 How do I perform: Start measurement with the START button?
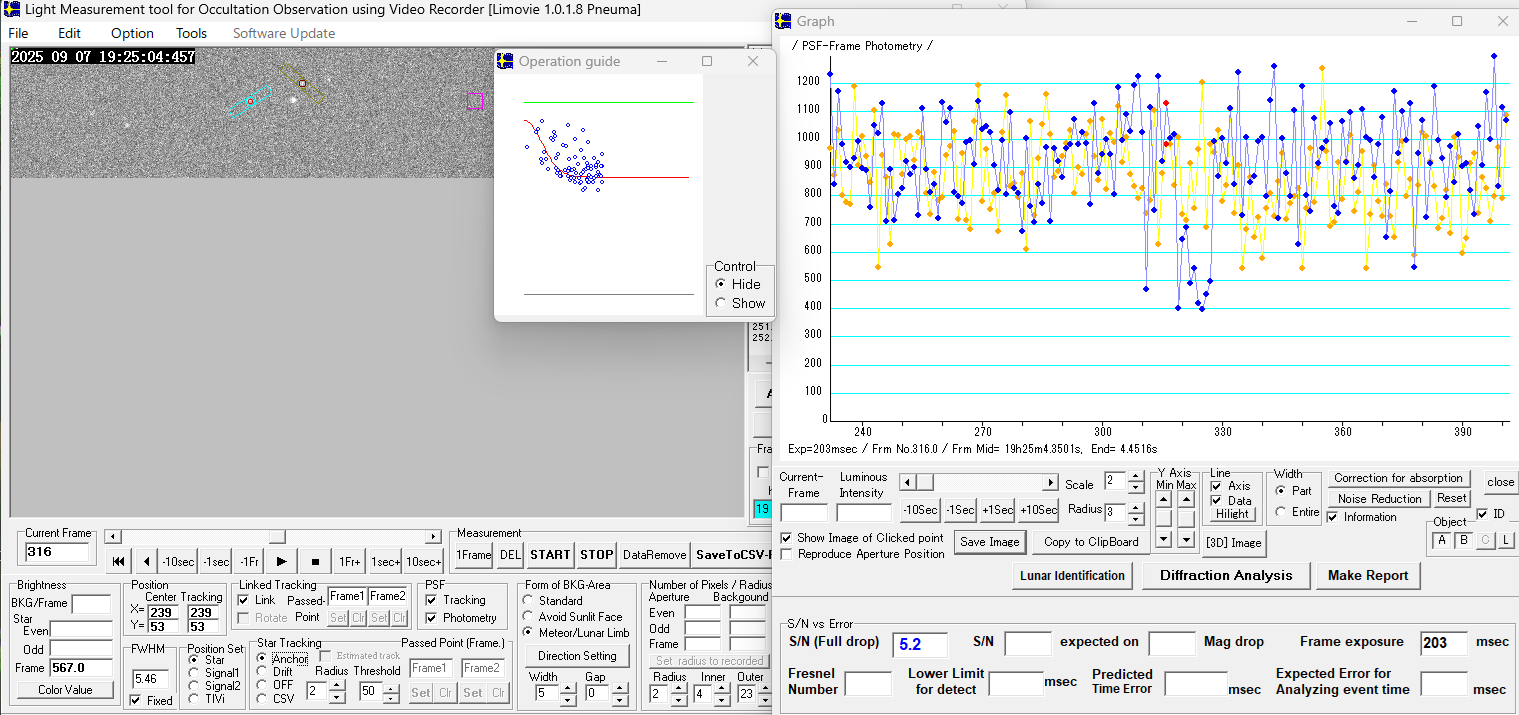pyautogui.click(x=550, y=554)
